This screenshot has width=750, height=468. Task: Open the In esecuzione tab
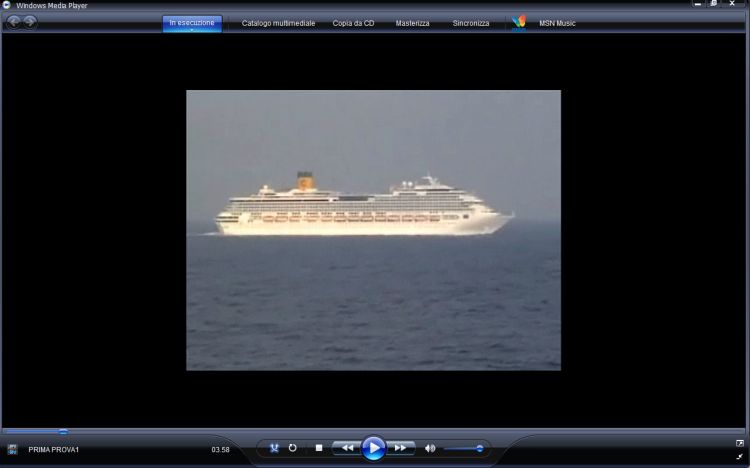click(x=192, y=22)
